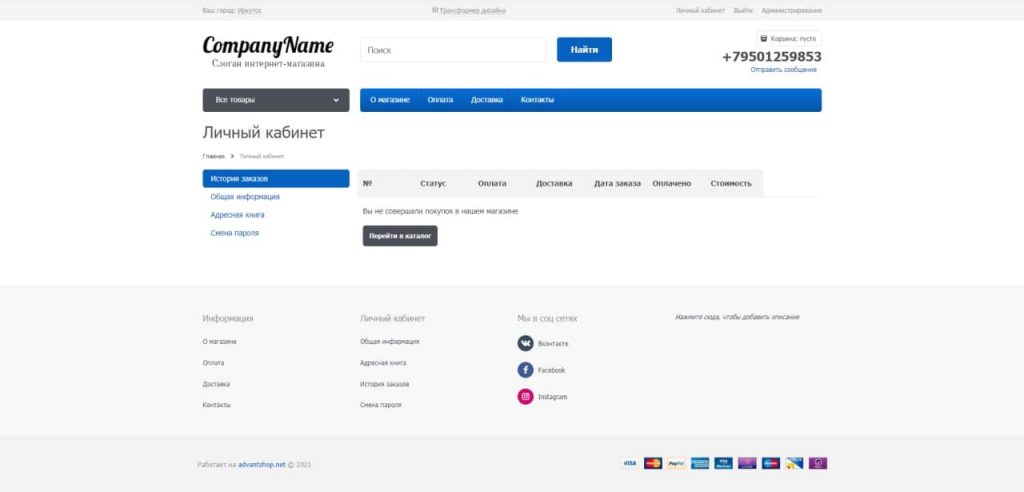The image size is (1024, 492).
Task: Expand the Все товары catalog dropdown
Action: 276,100
